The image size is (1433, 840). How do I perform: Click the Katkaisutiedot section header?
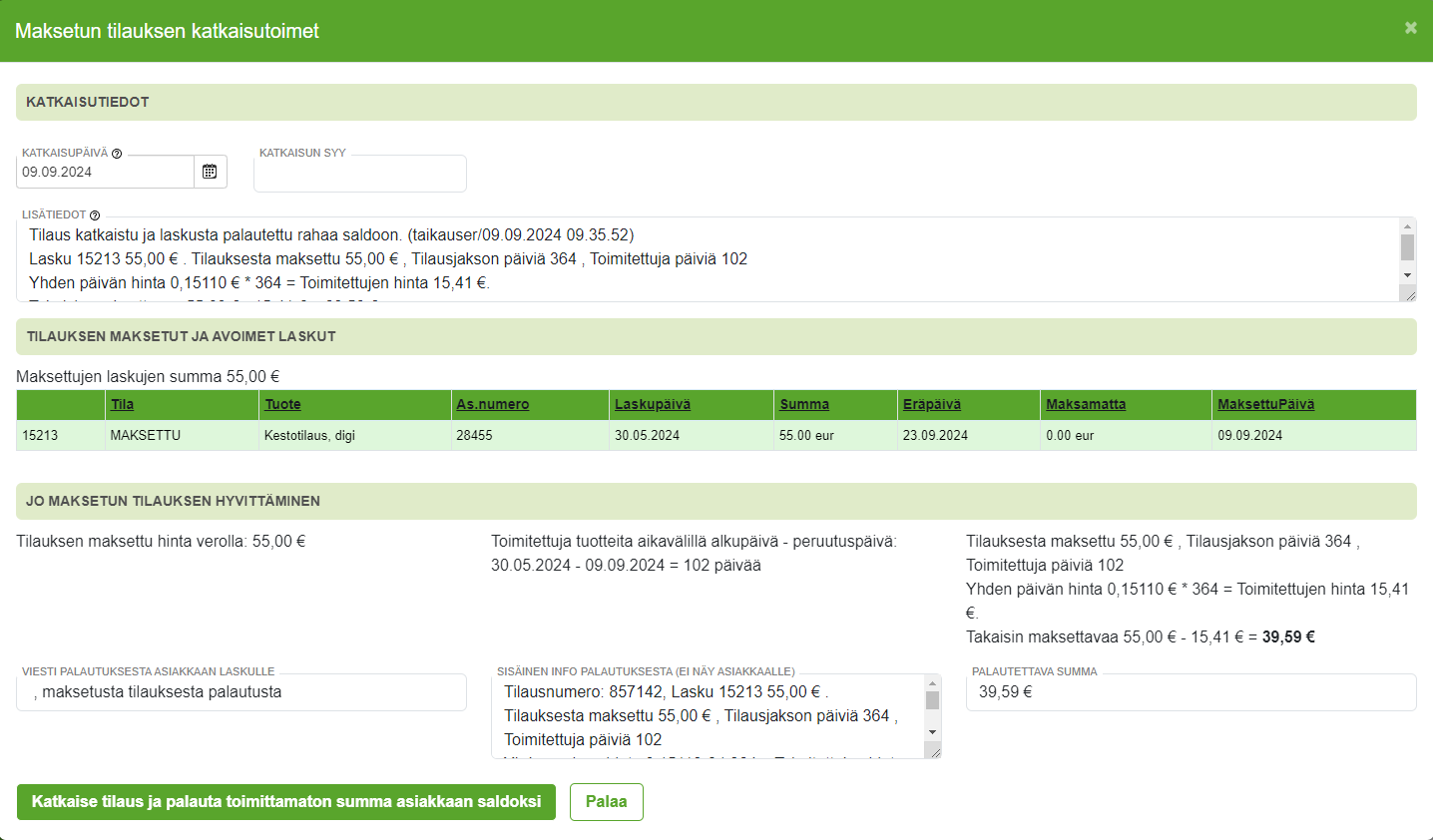click(716, 102)
